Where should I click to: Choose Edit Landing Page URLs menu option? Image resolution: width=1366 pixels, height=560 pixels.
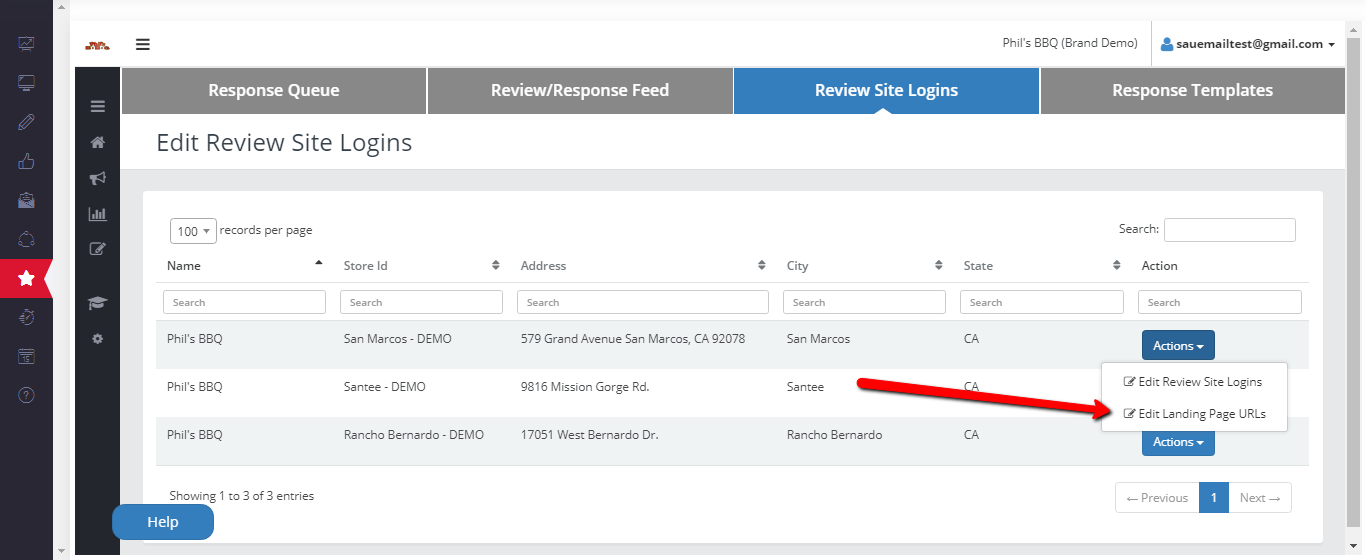pos(1195,414)
